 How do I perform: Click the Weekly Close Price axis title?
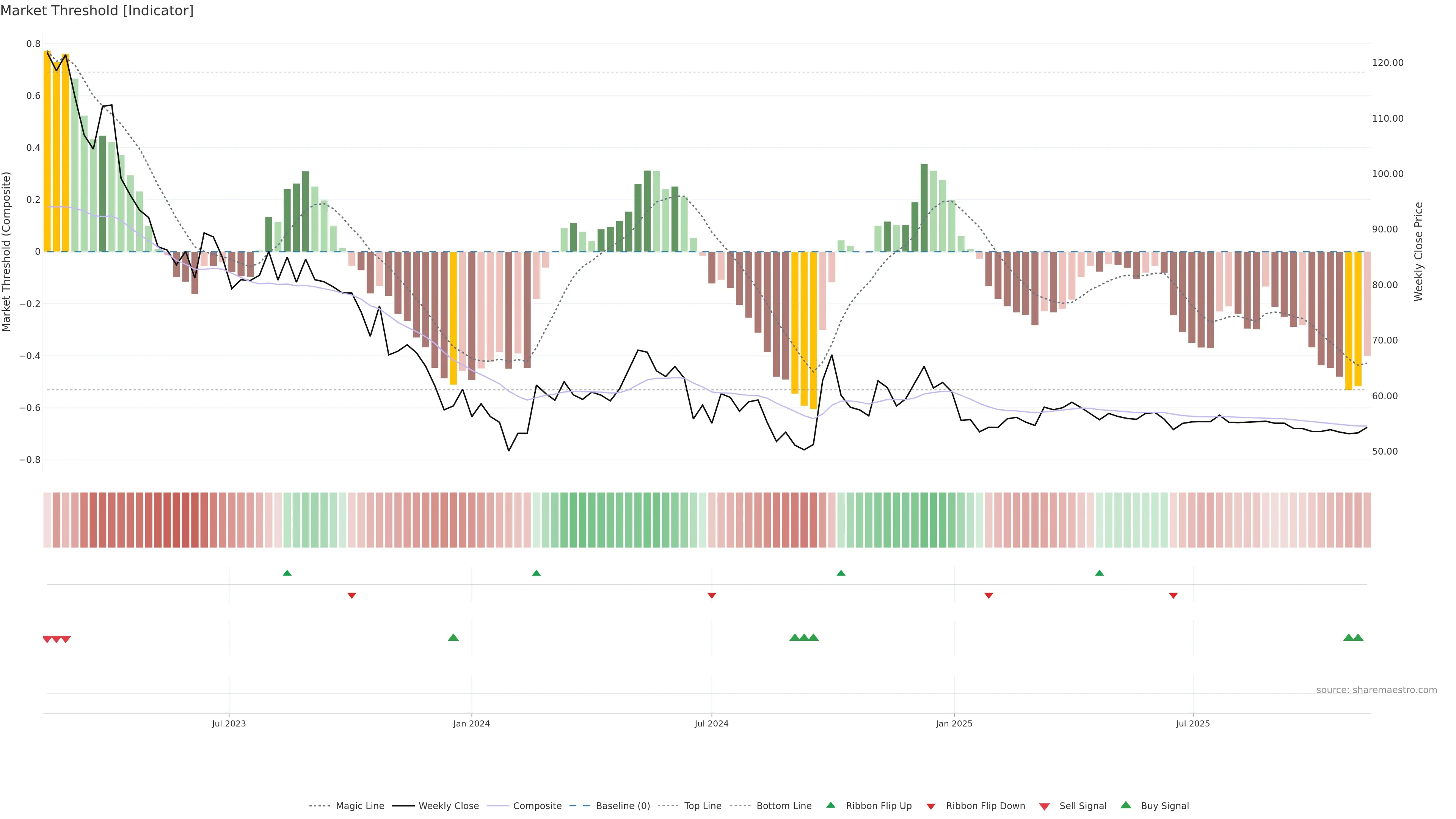(1418, 251)
